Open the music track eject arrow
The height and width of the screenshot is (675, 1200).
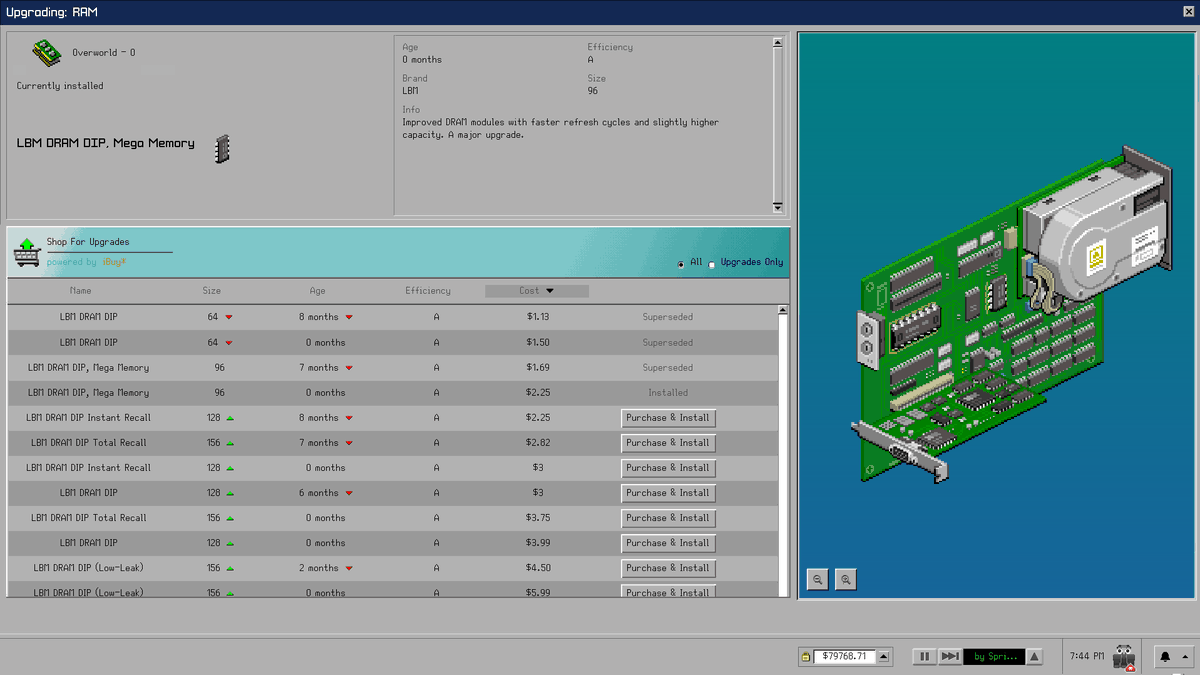click(x=1034, y=657)
